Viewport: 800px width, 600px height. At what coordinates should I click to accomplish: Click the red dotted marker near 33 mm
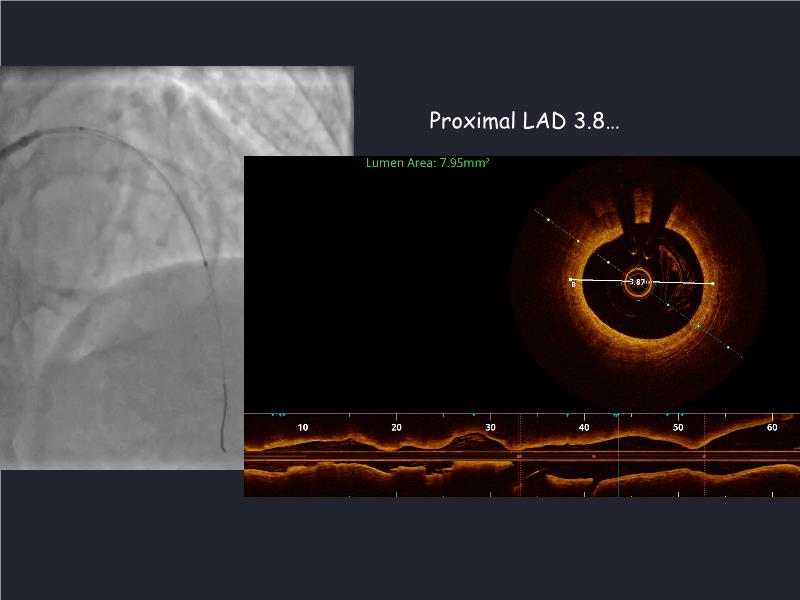(520, 455)
